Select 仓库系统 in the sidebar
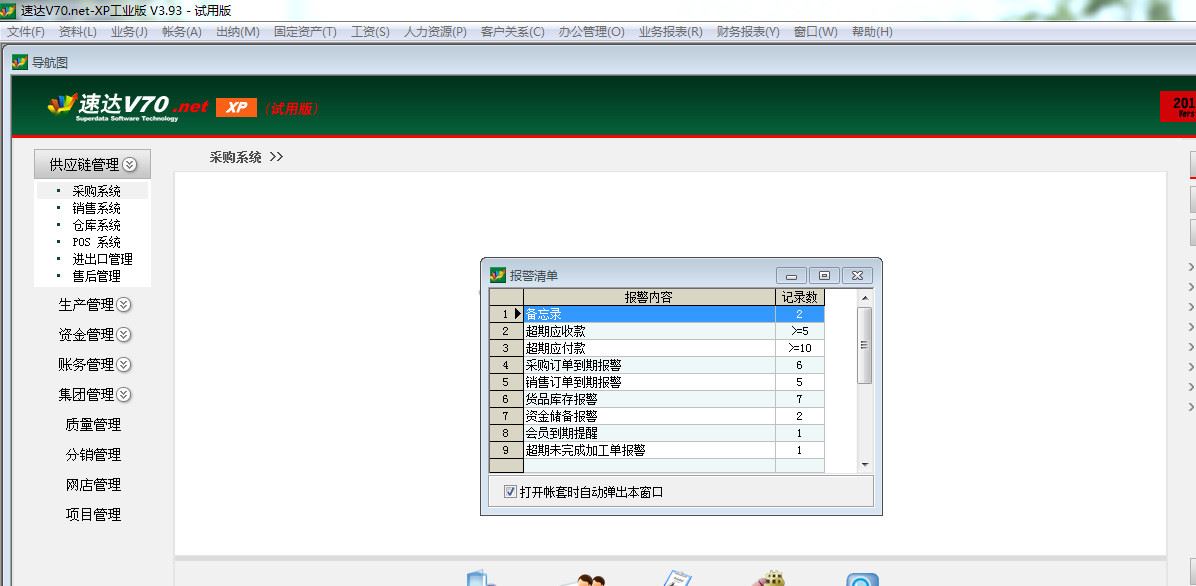The width and height of the screenshot is (1196, 586). (x=96, y=225)
